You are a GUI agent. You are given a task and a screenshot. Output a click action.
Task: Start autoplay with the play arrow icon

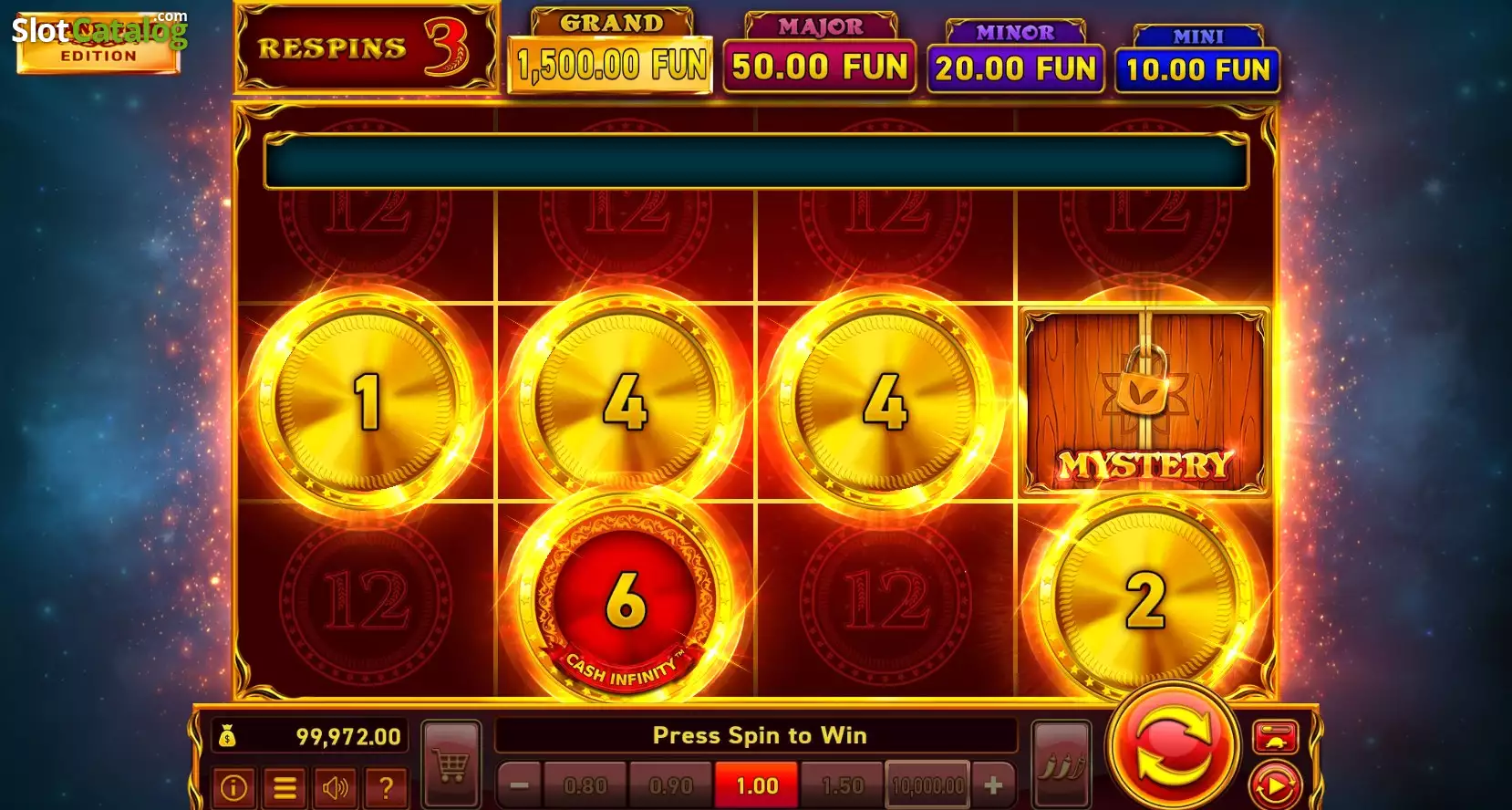tap(1275, 784)
